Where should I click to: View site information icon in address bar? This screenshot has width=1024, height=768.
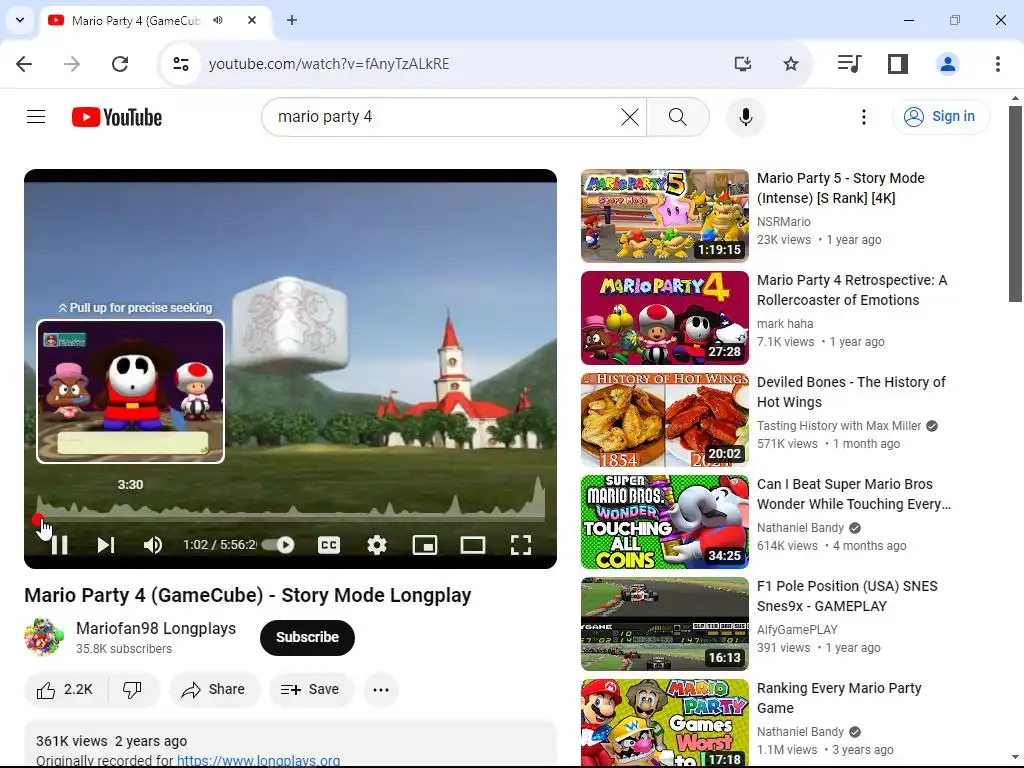tap(181, 64)
